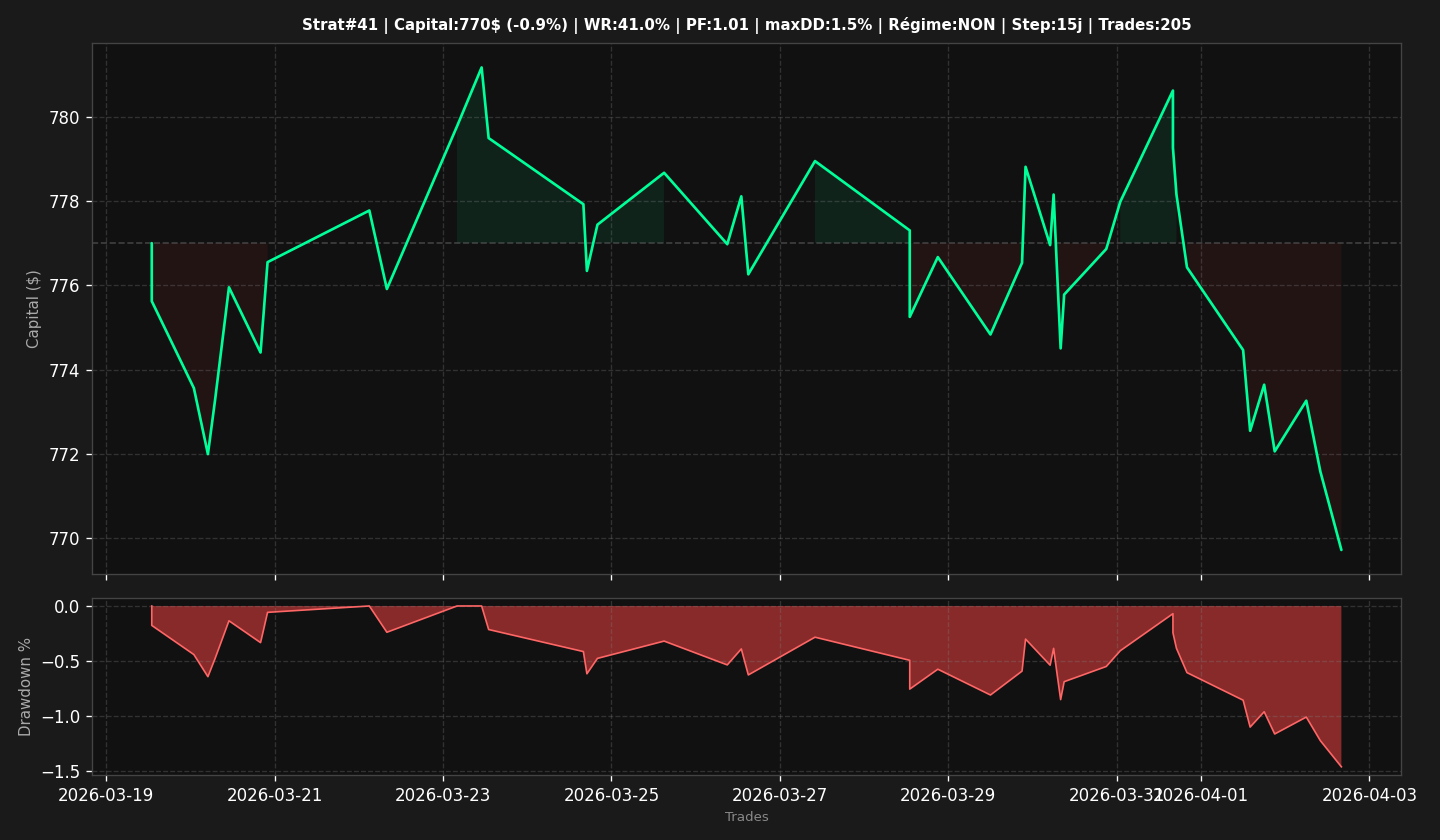Click the 2026-03-27 date tick label
1440x840 pixels.
pos(780,795)
